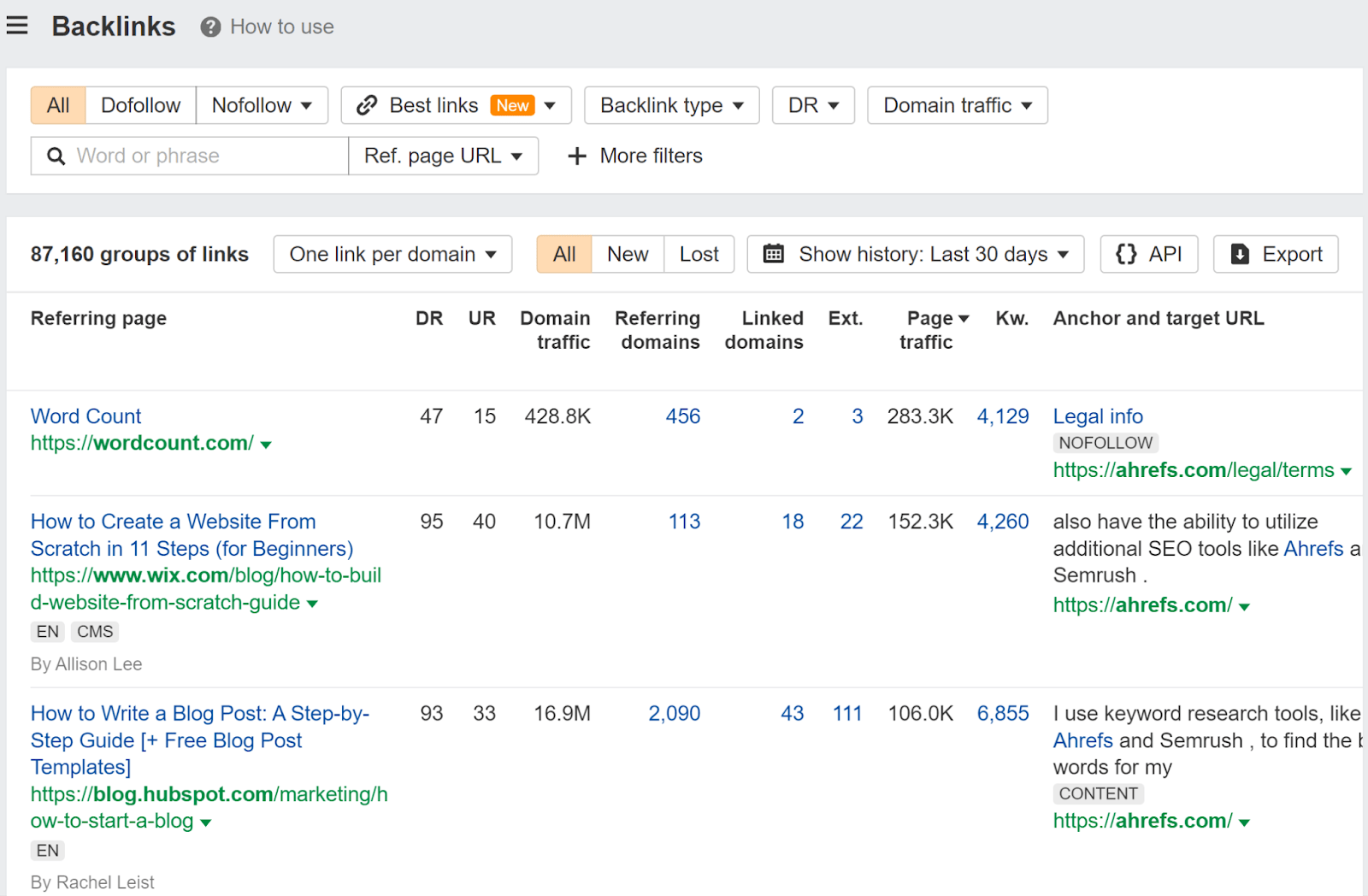The width and height of the screenshot is (1368, 896).
Task: Expand the caret next to wordcount.com URL
Action: pyautogui.click(x=267, y=444)
